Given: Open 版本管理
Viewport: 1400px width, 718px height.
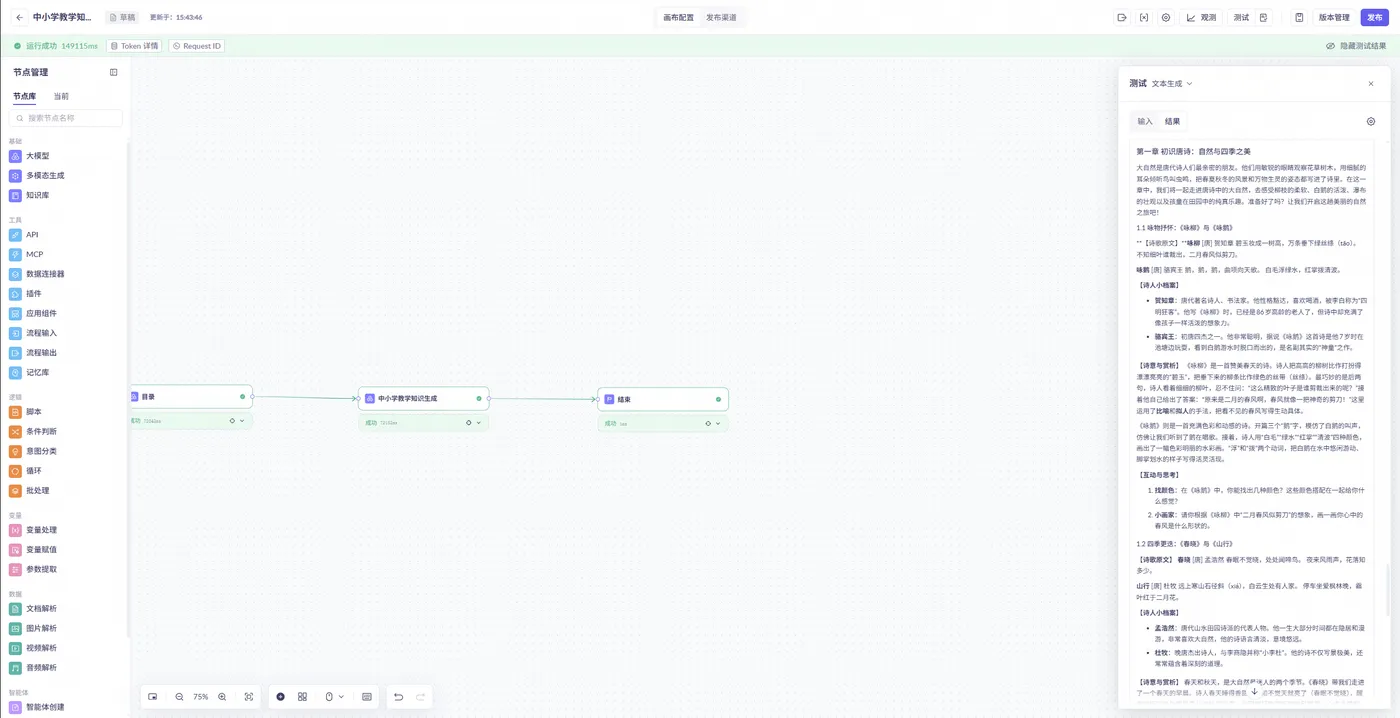Looking at the screenshot, I should (1334, 17).
